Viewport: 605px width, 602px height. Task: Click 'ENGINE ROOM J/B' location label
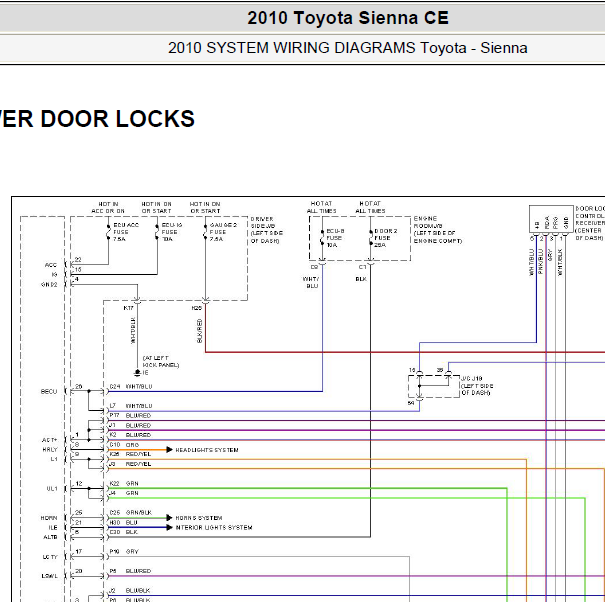(x=438, y=230)
